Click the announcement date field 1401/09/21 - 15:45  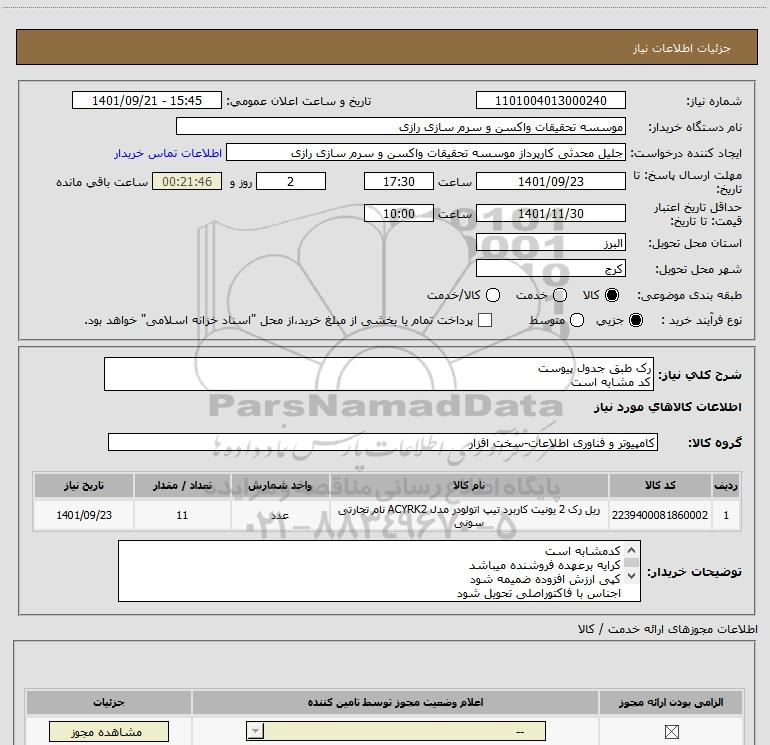coord(147,100)
